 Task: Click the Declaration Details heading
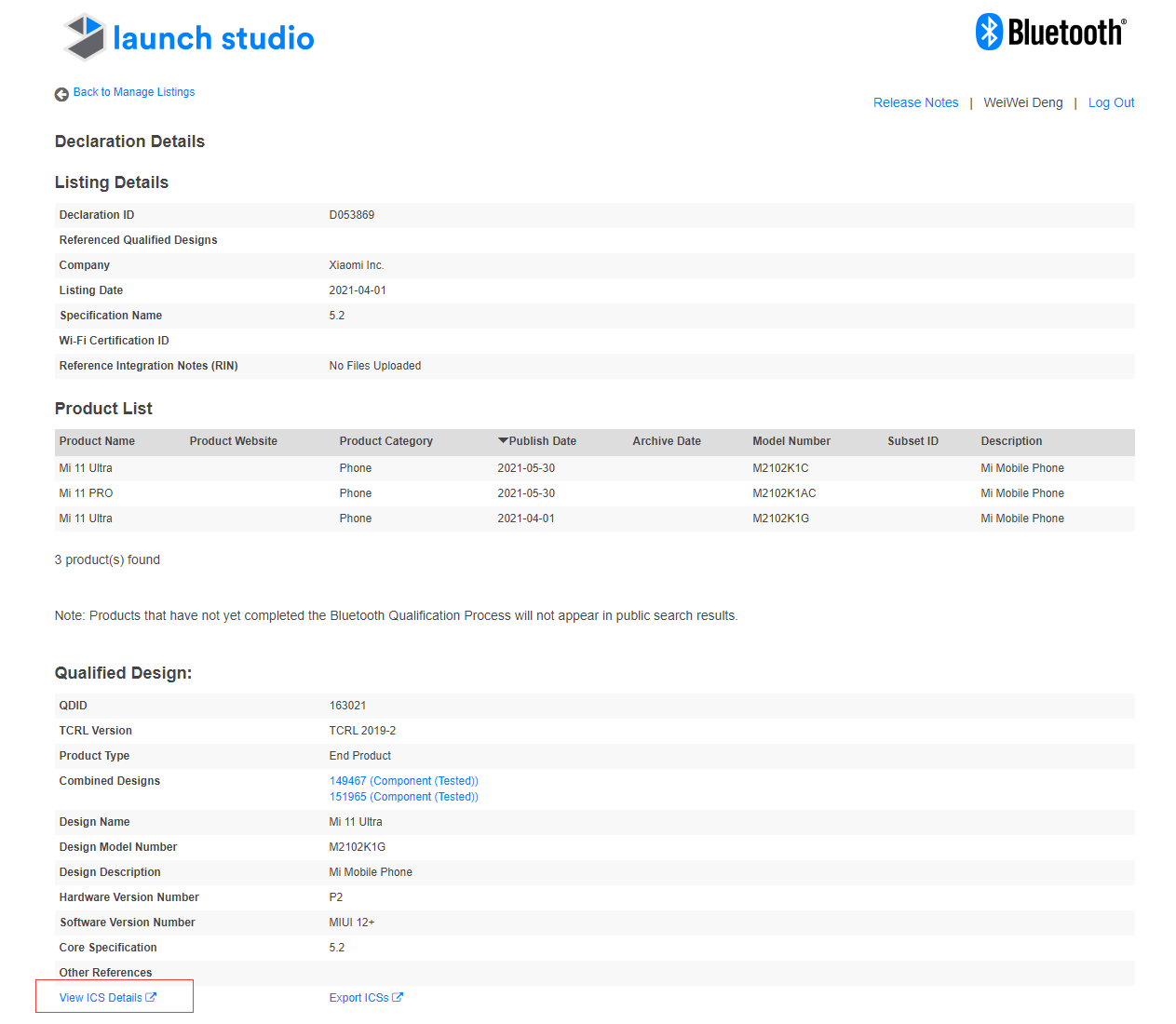pyautogui.click(x=129, y=141)
